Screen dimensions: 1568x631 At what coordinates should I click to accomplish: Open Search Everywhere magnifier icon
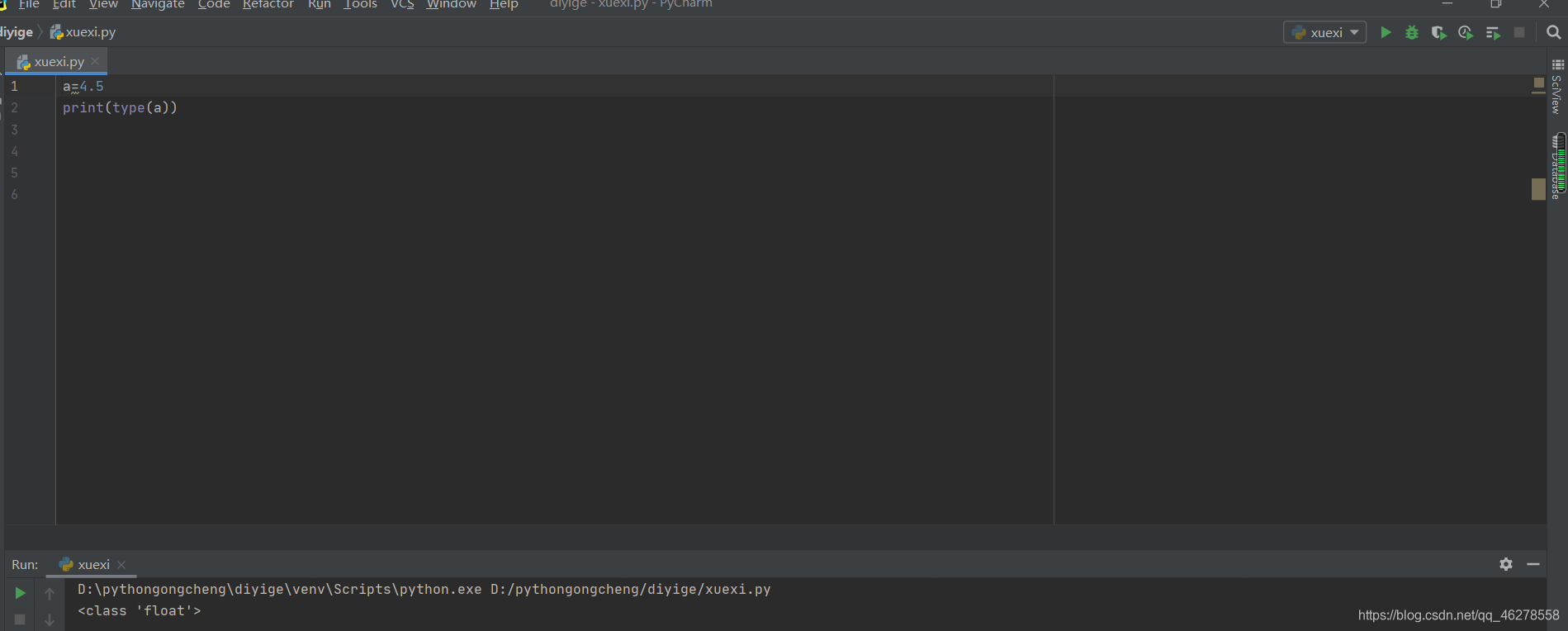(1553, 32)
